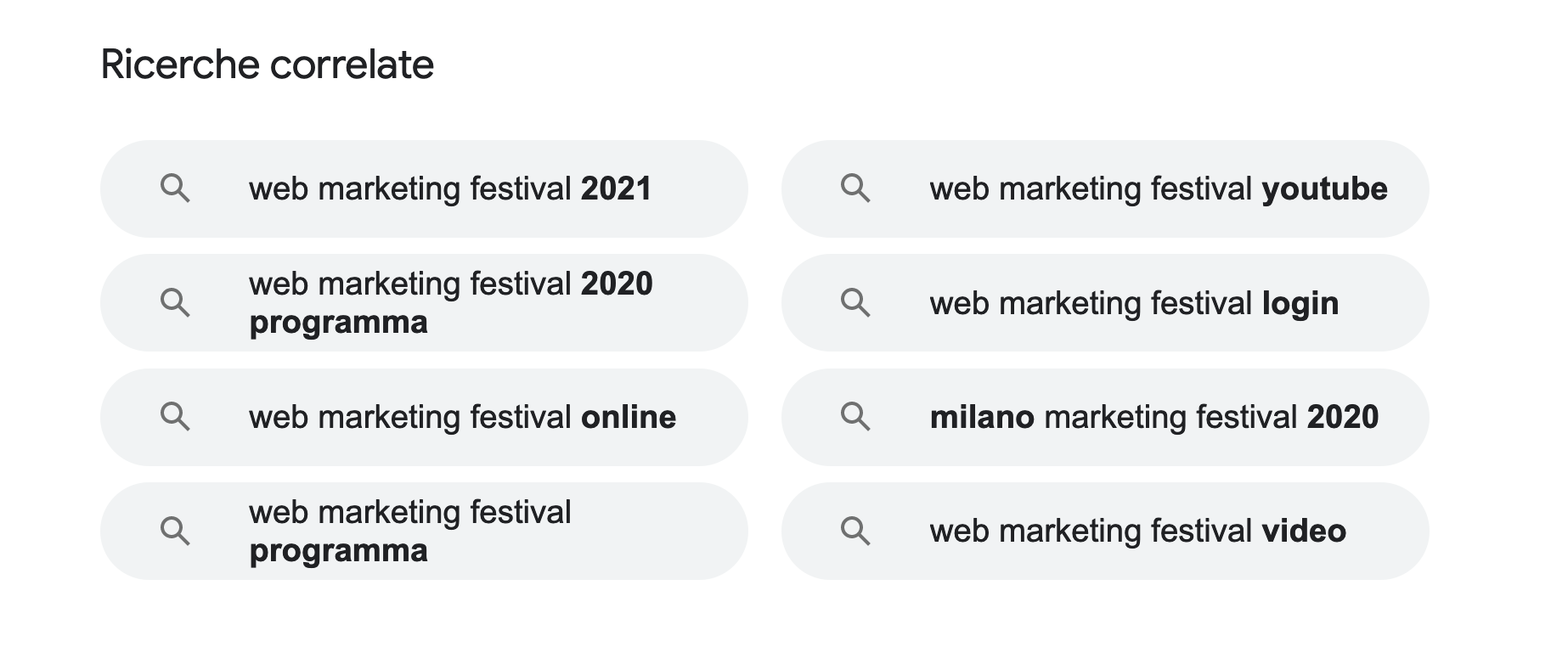Click the bold word 'milano' in suggestions
Image resolution: width=1568 pixels, height=647 pixels.
982,417
